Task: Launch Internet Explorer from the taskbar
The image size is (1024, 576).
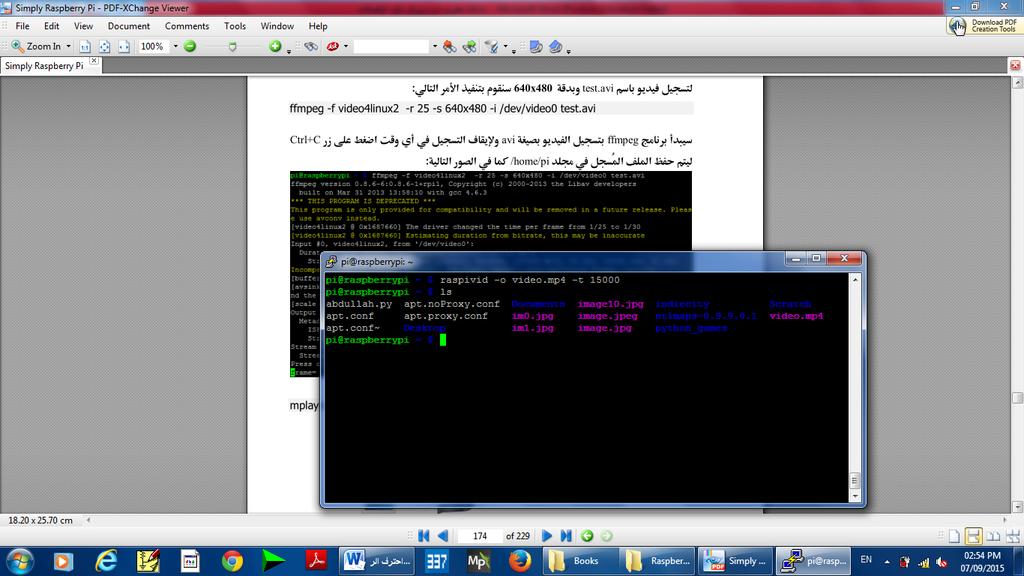Action: [106, 561]
